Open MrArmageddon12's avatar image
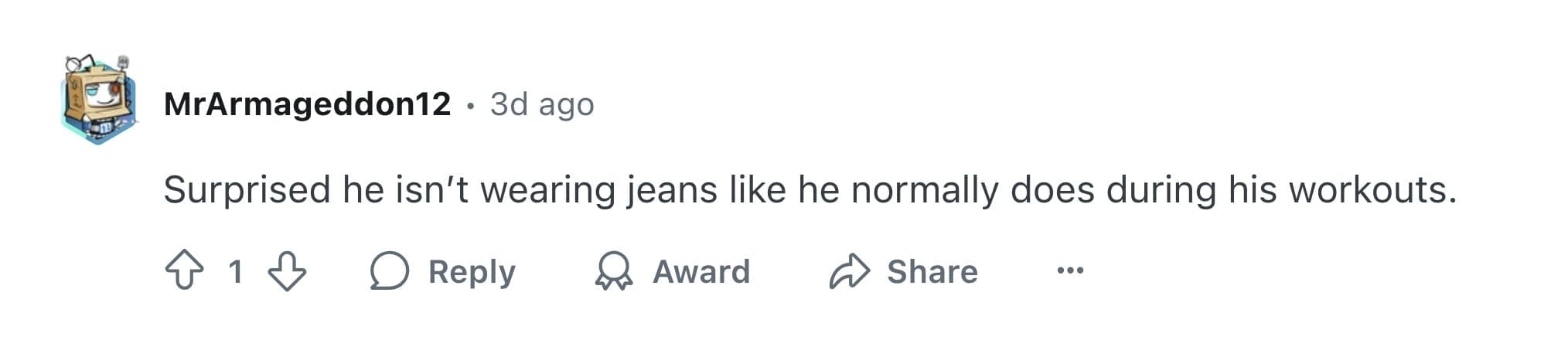This screenshot has height=357, width=1568. [99, 100]
